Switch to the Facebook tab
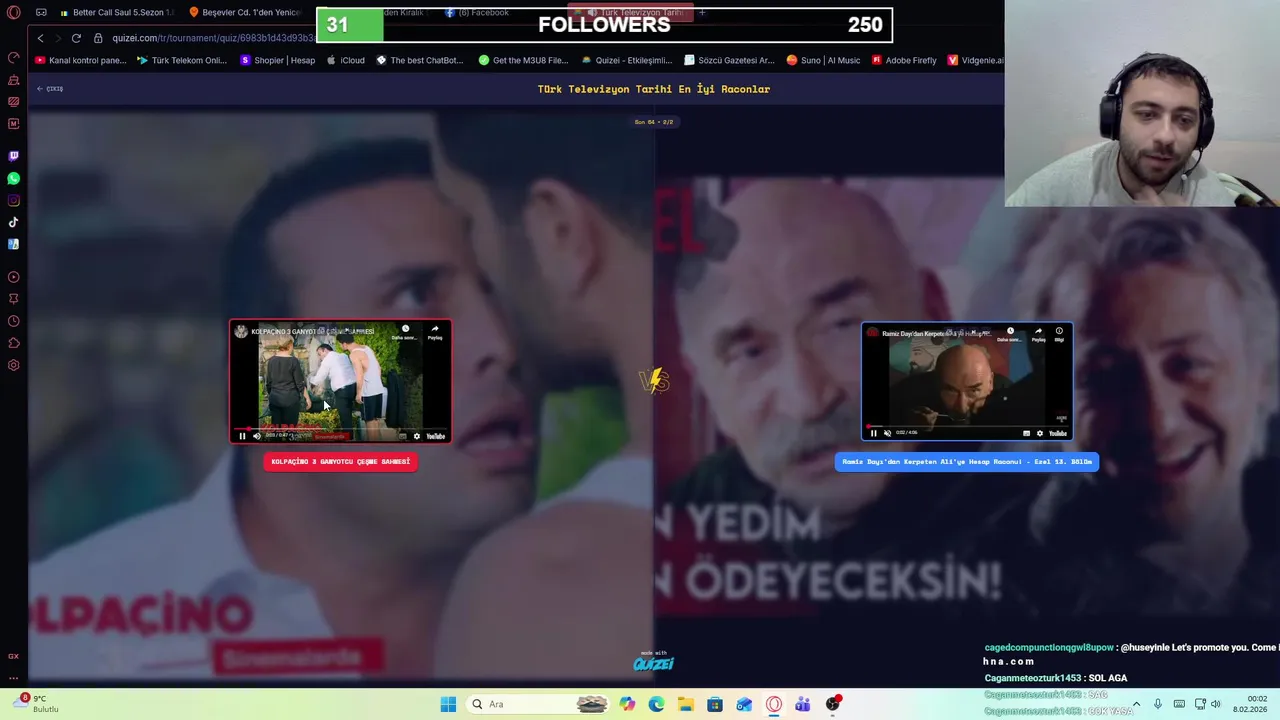 (478, 13)
